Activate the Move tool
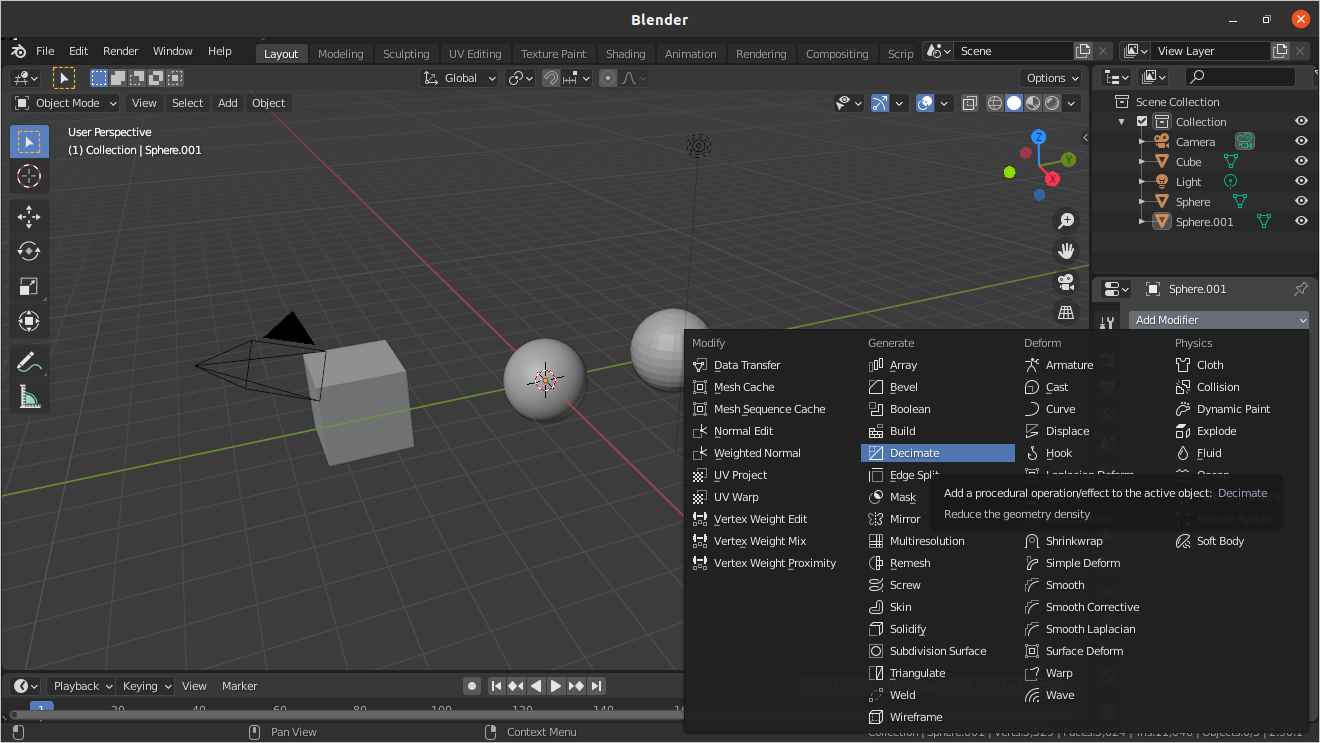This screenshot has width=1320, height=743. point(29,216)
